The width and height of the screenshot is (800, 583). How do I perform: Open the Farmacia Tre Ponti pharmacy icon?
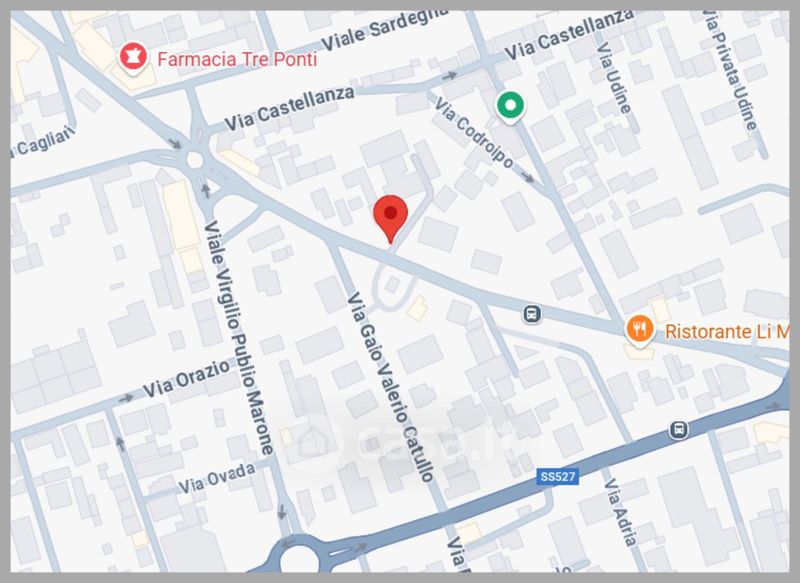click(x=133, y=58)
